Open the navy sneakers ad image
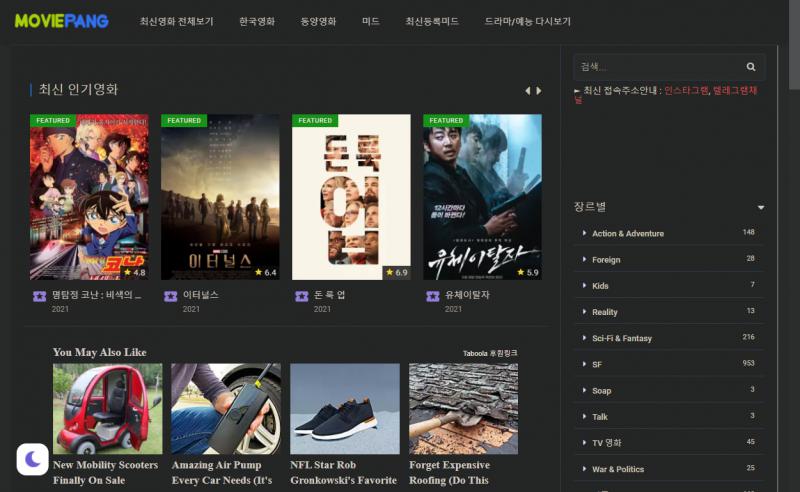 (x=345, y=409)
